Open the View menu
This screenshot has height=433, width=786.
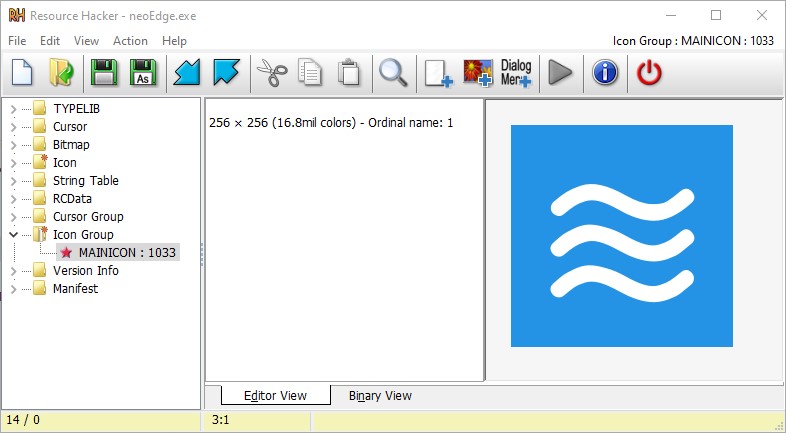coord(86,41)
